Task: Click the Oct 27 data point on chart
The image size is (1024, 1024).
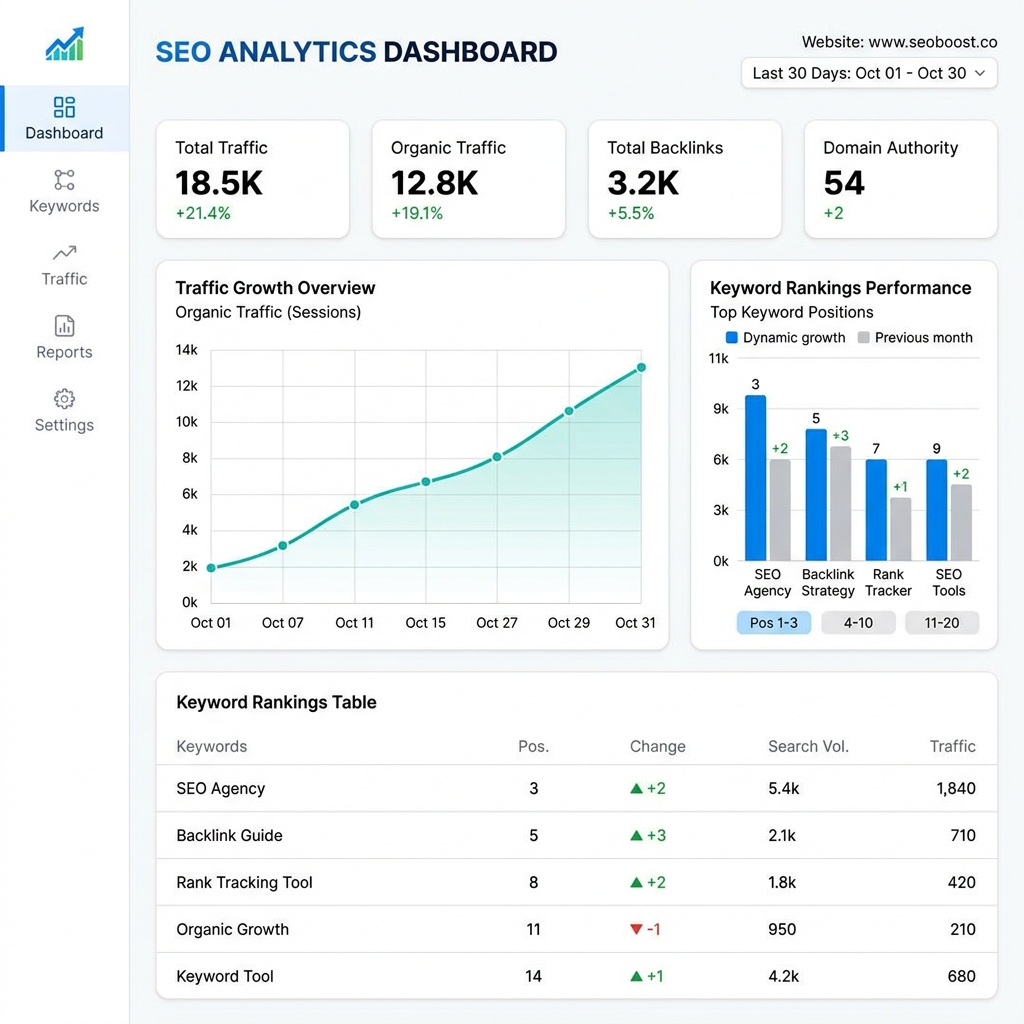Action: click(x=497, y=457)
